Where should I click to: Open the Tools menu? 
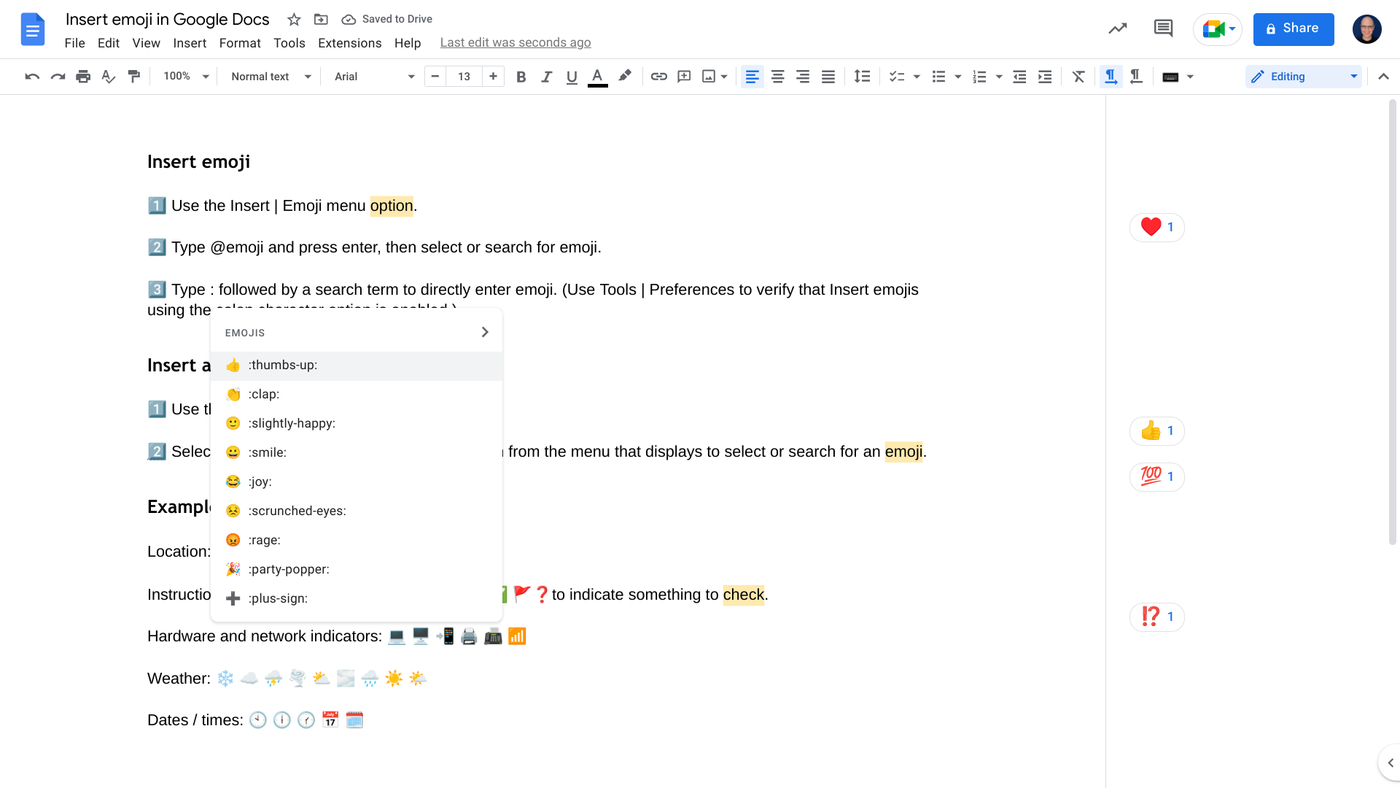click(x=289, y=43)
